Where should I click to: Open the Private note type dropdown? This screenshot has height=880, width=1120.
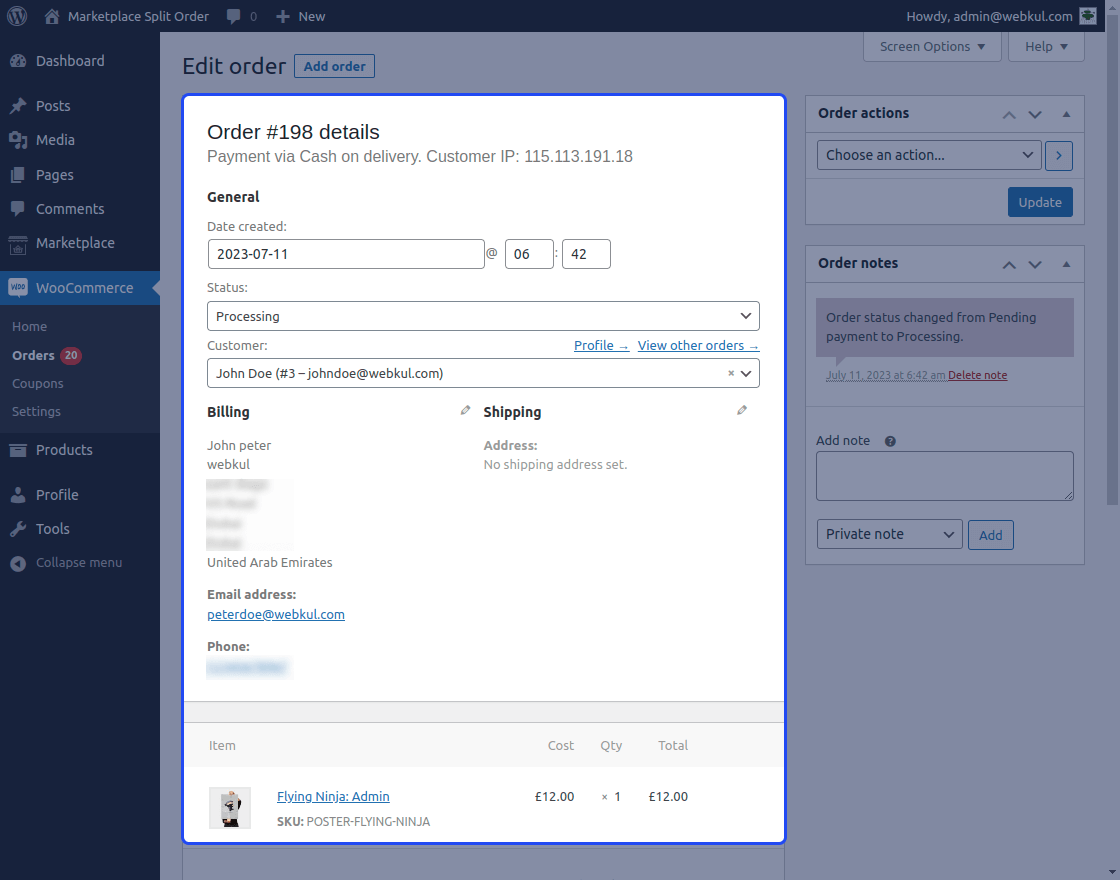(889, 534)
